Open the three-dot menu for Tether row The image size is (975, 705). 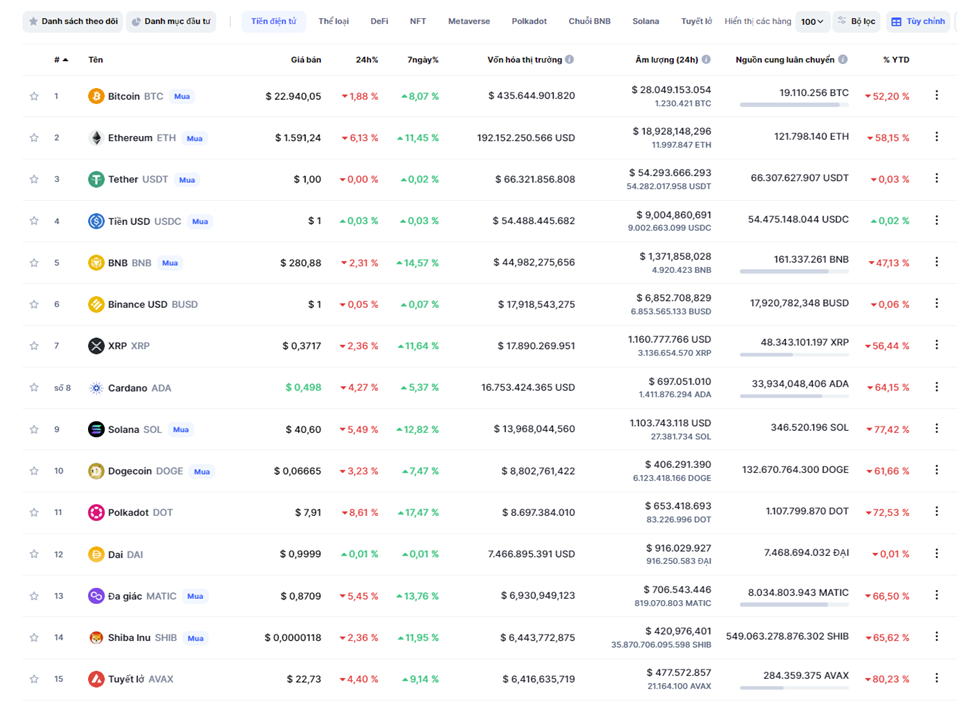(936, 178)
